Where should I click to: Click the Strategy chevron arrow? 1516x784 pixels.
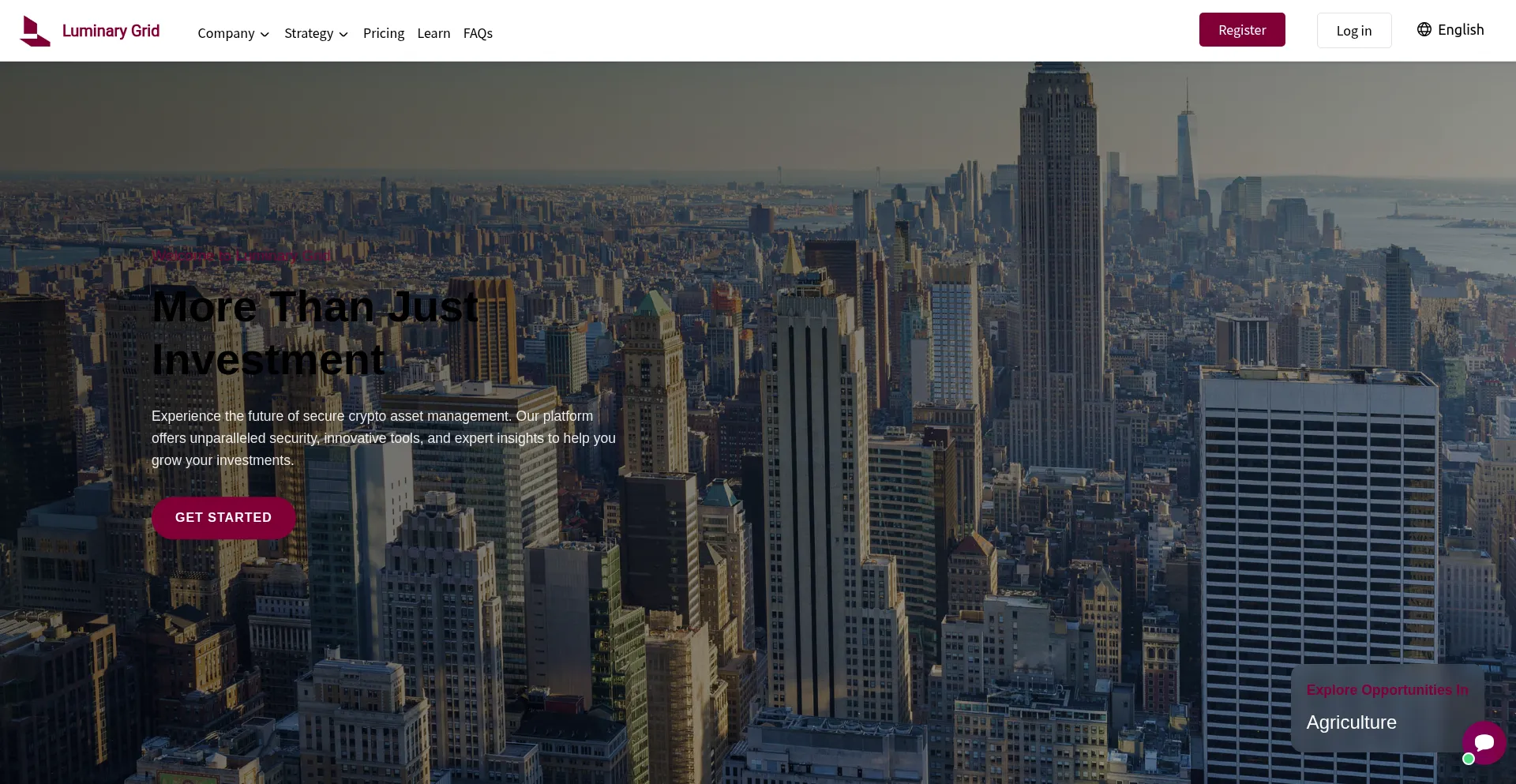pos(343,34)
